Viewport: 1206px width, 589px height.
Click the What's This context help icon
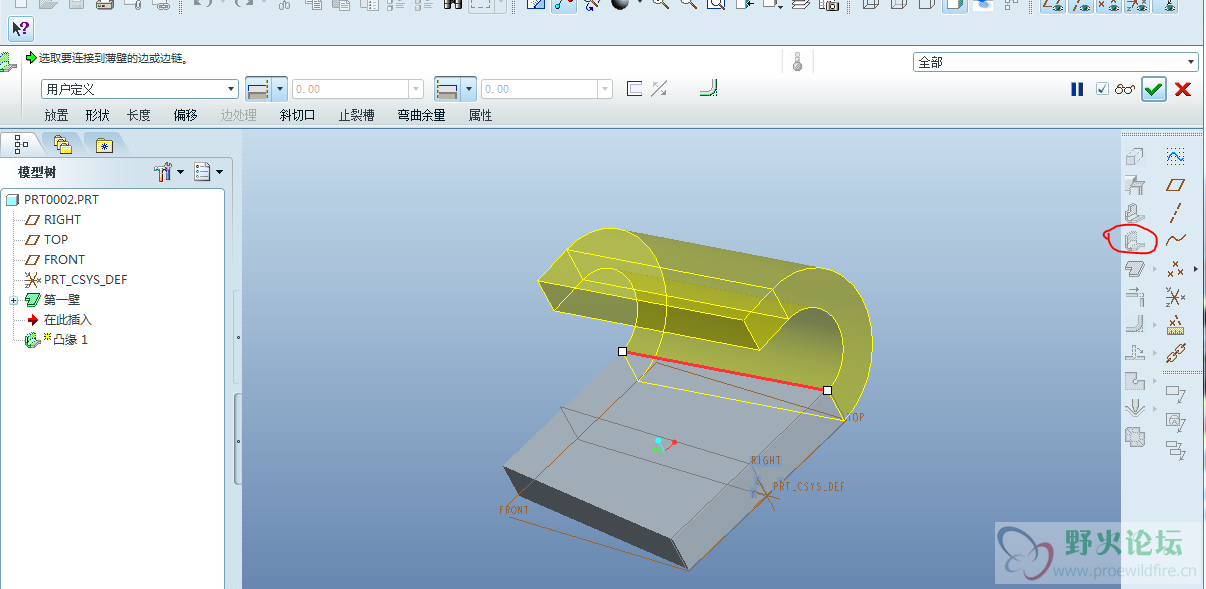pos(20,29)
